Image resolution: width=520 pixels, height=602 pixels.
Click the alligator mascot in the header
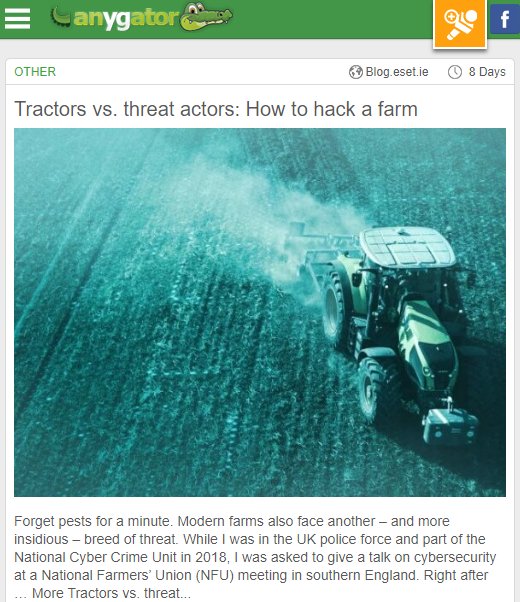pos(206,17)
